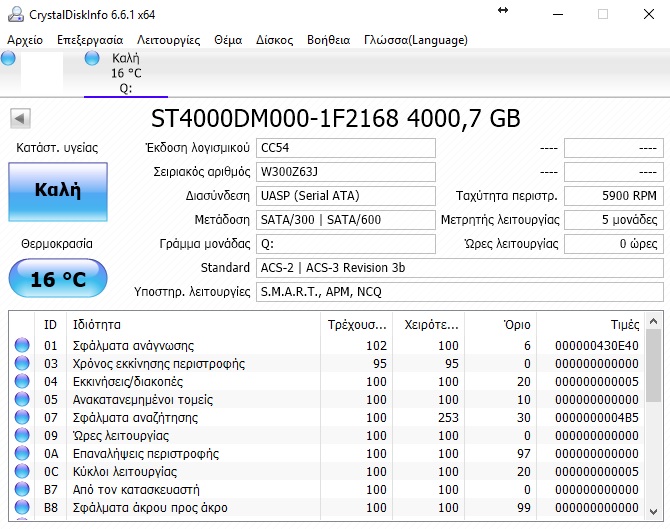Click status orb for attribute 0A
670x529 pixels.
(x=22, y=453)
